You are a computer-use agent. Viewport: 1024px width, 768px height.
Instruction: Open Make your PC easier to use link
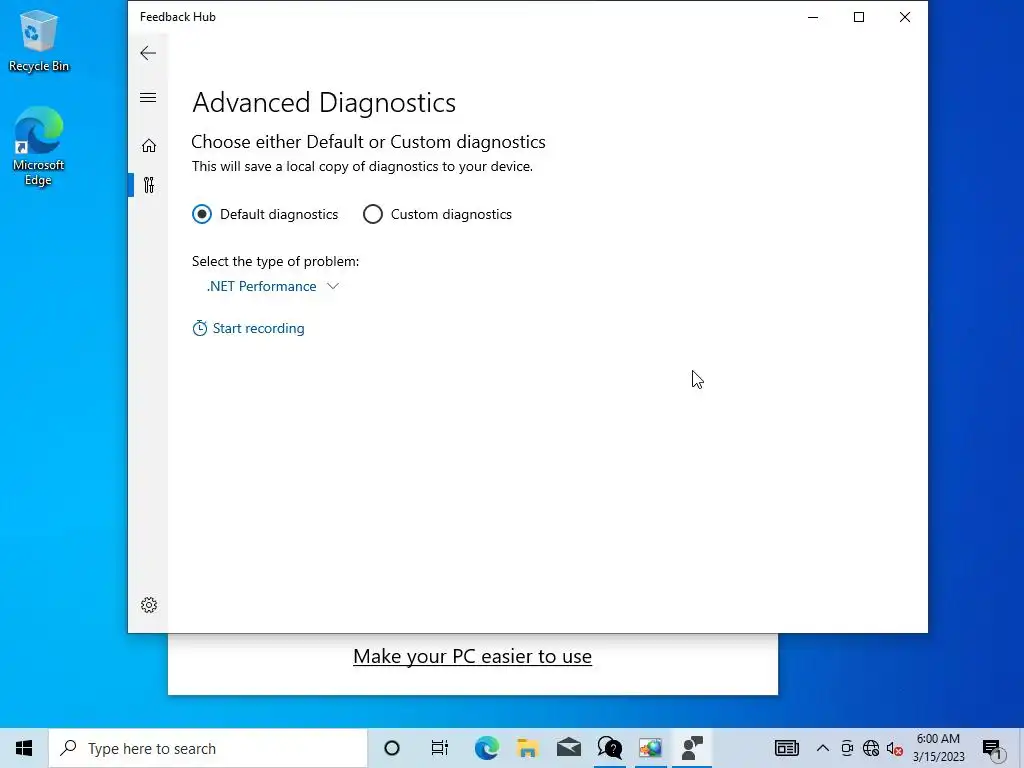[x=472, y=656]
